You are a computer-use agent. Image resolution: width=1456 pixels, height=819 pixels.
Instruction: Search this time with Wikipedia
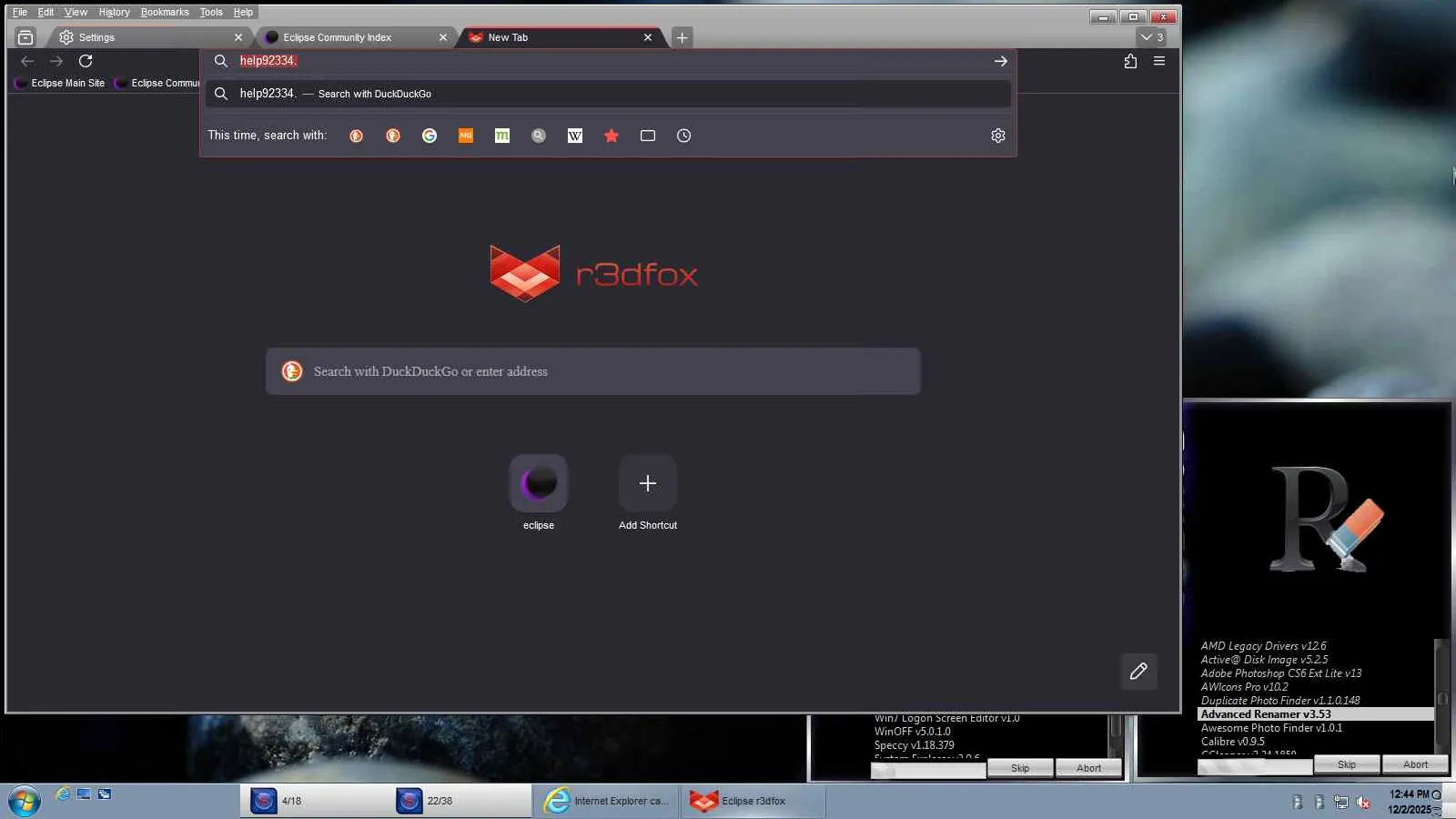(575, 136)
